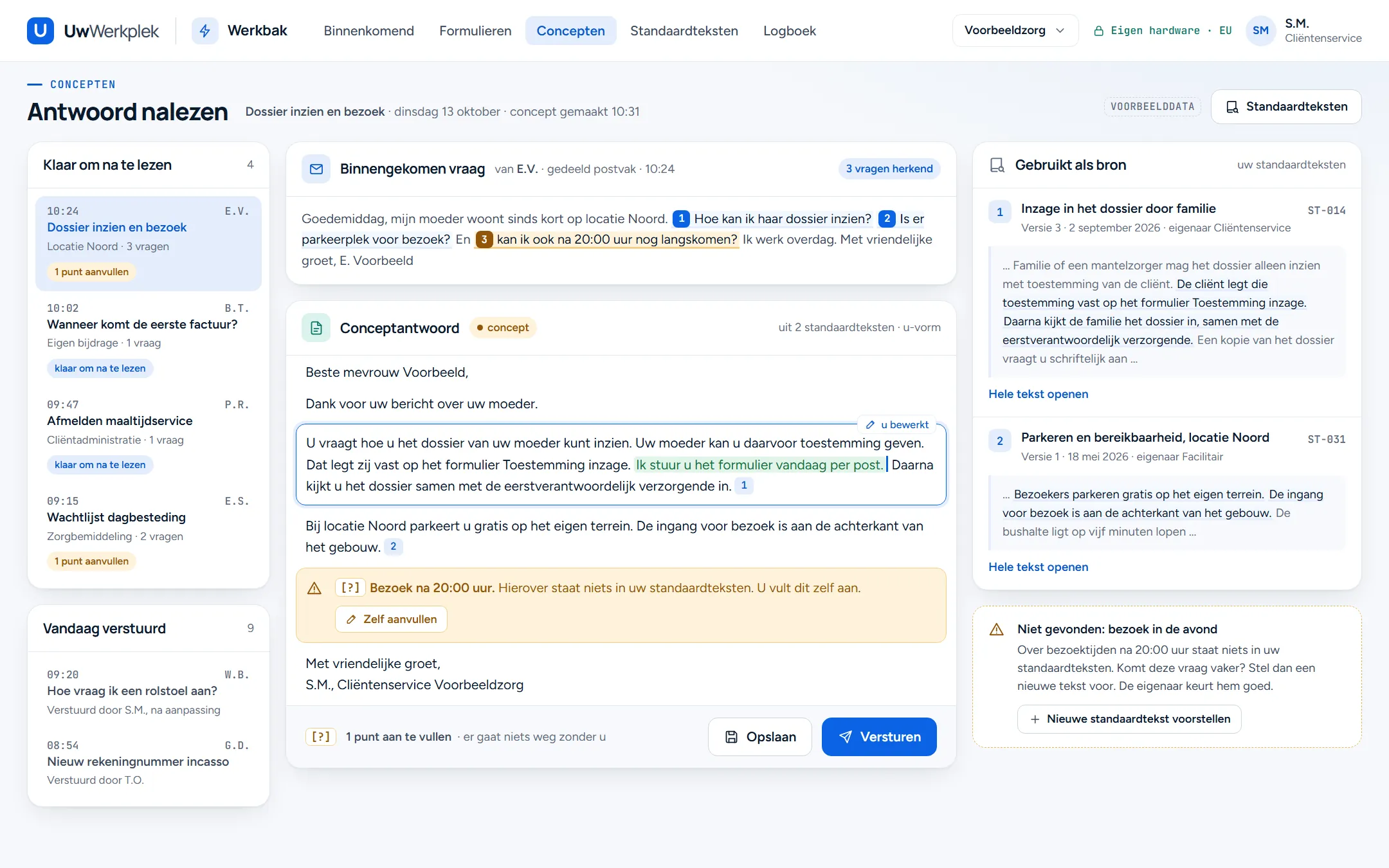Open Hele tekst openen for Parkeren en bereikbaarheid
Image resolution: width=1389 pixels, height=868 pixels.
(x=1038, y=567)
